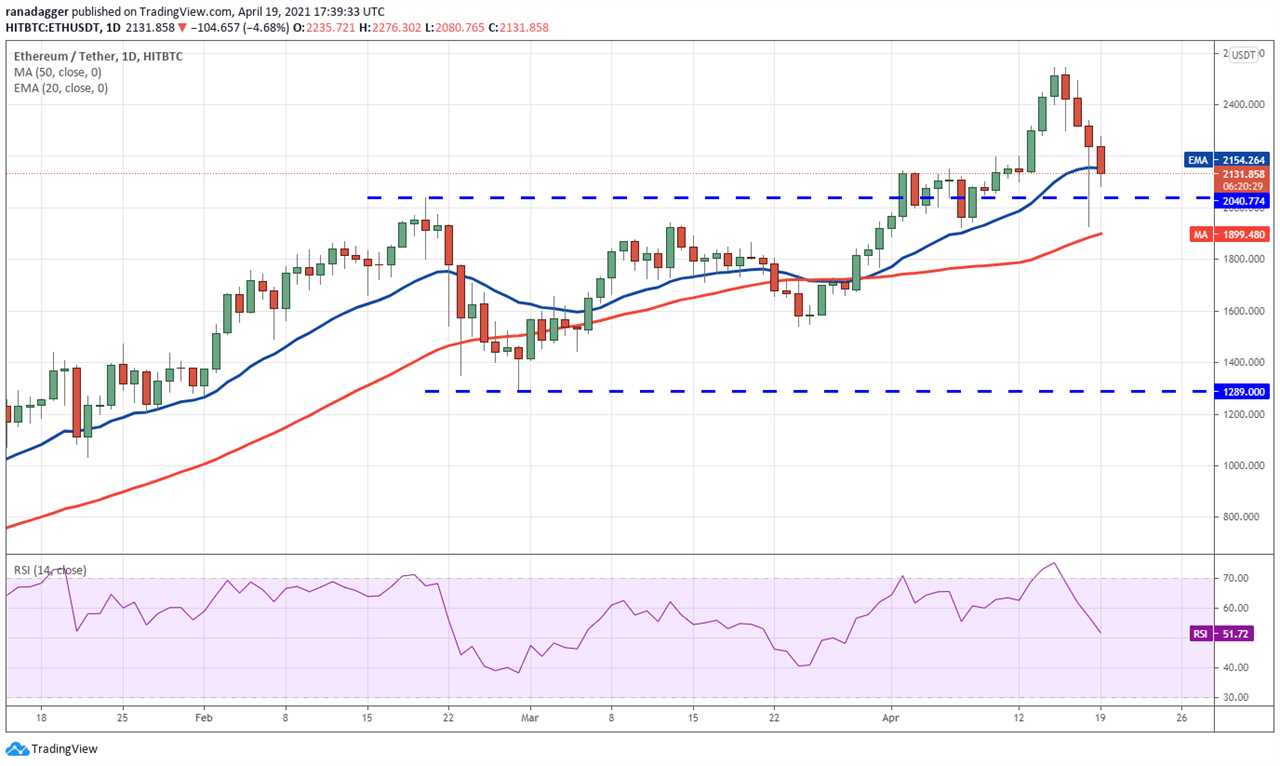Click the 1289.000 horizontal line label

1241,392
